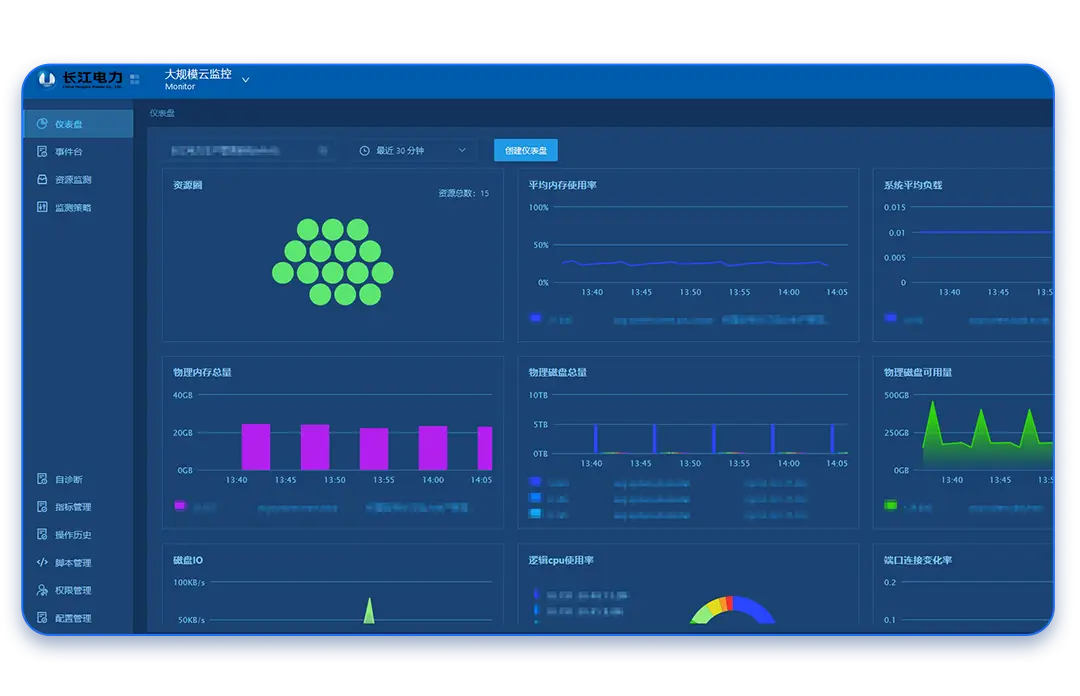Click the clock icon in time range selector
Screen dimensions: 1080x696
pyautogui.click(x=365, y=151)
